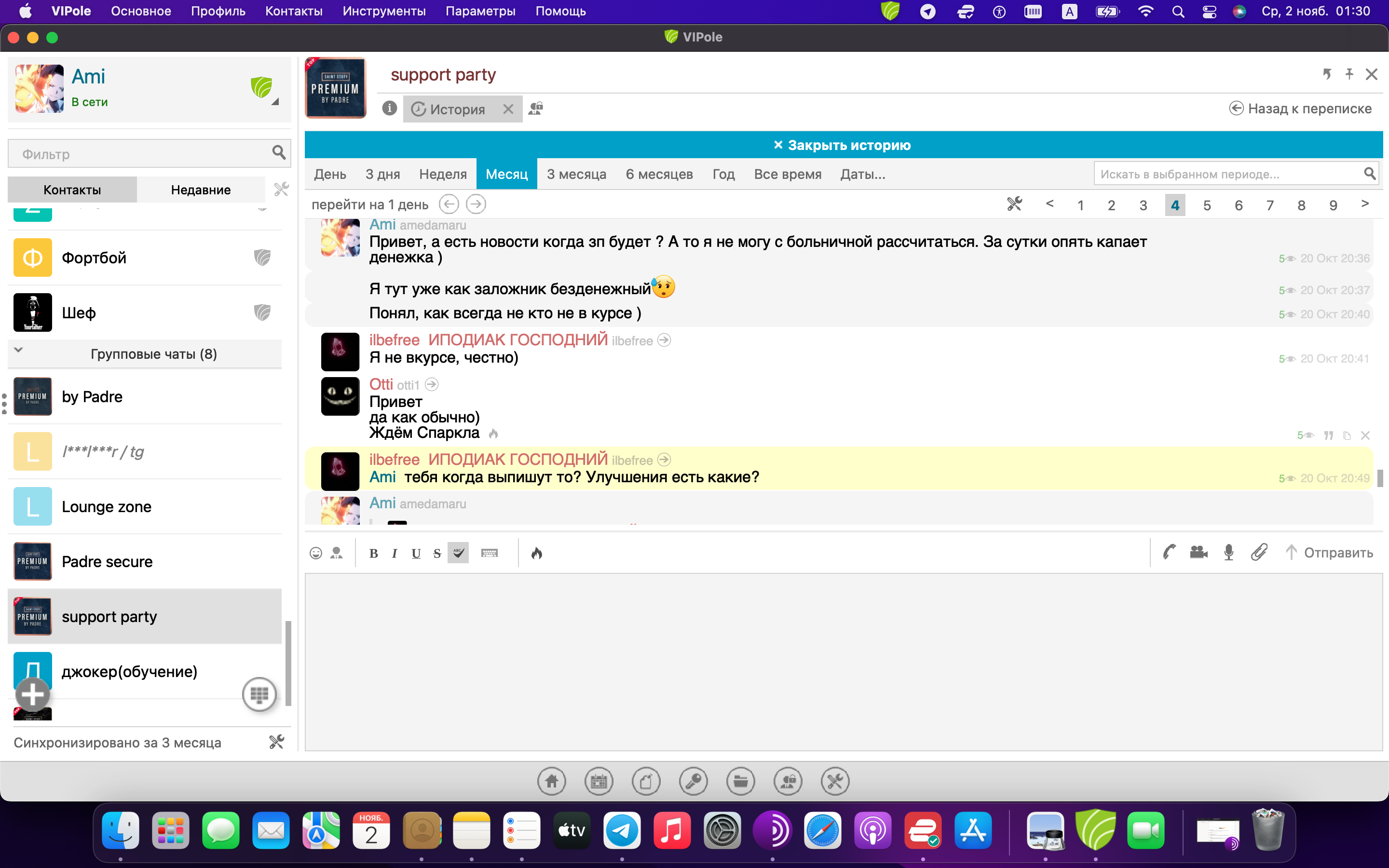
Task: Open the Даты... date range picker
Action: [x=863, y=174]
